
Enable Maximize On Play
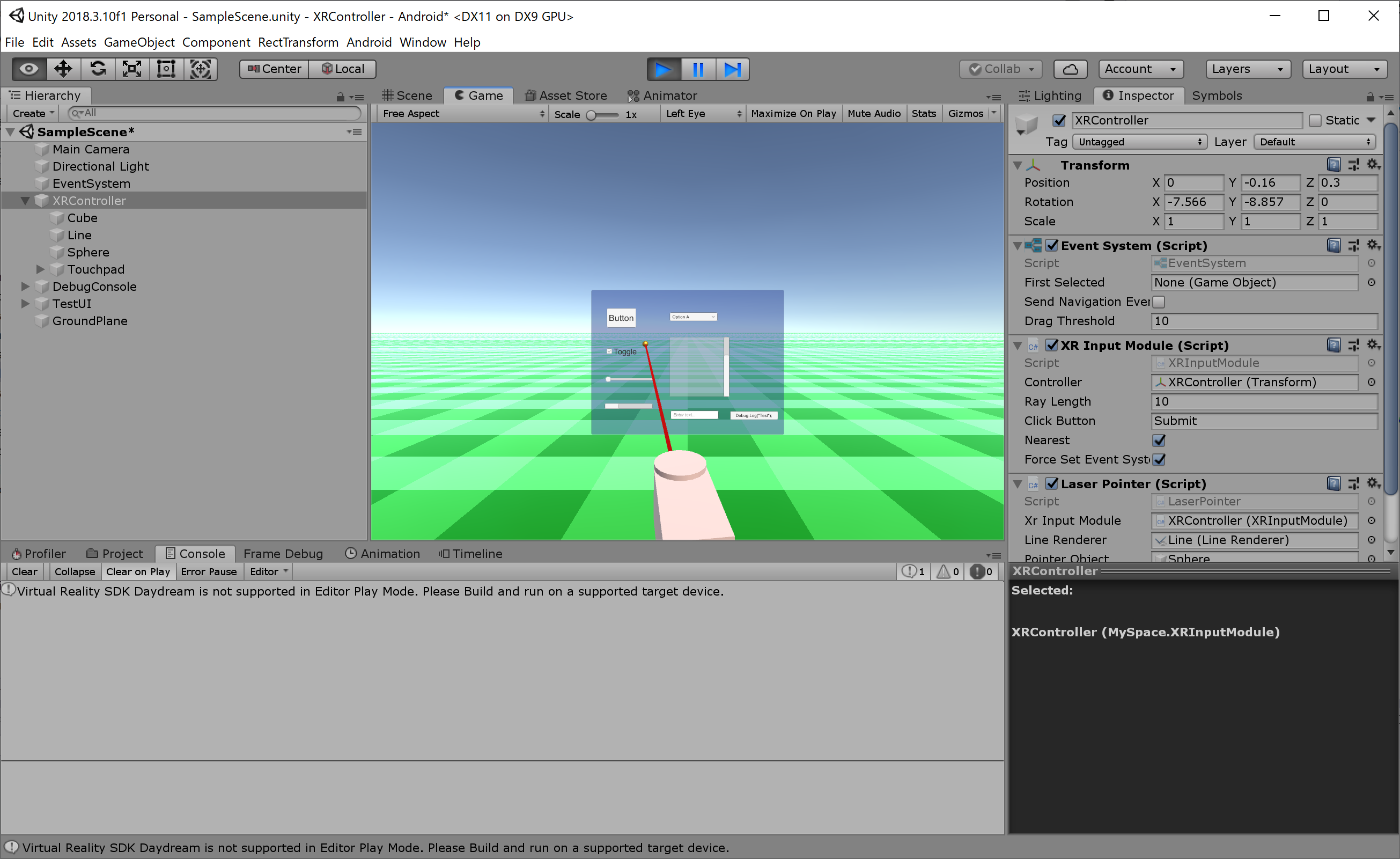pyautogui.click(x=794, y=113)
